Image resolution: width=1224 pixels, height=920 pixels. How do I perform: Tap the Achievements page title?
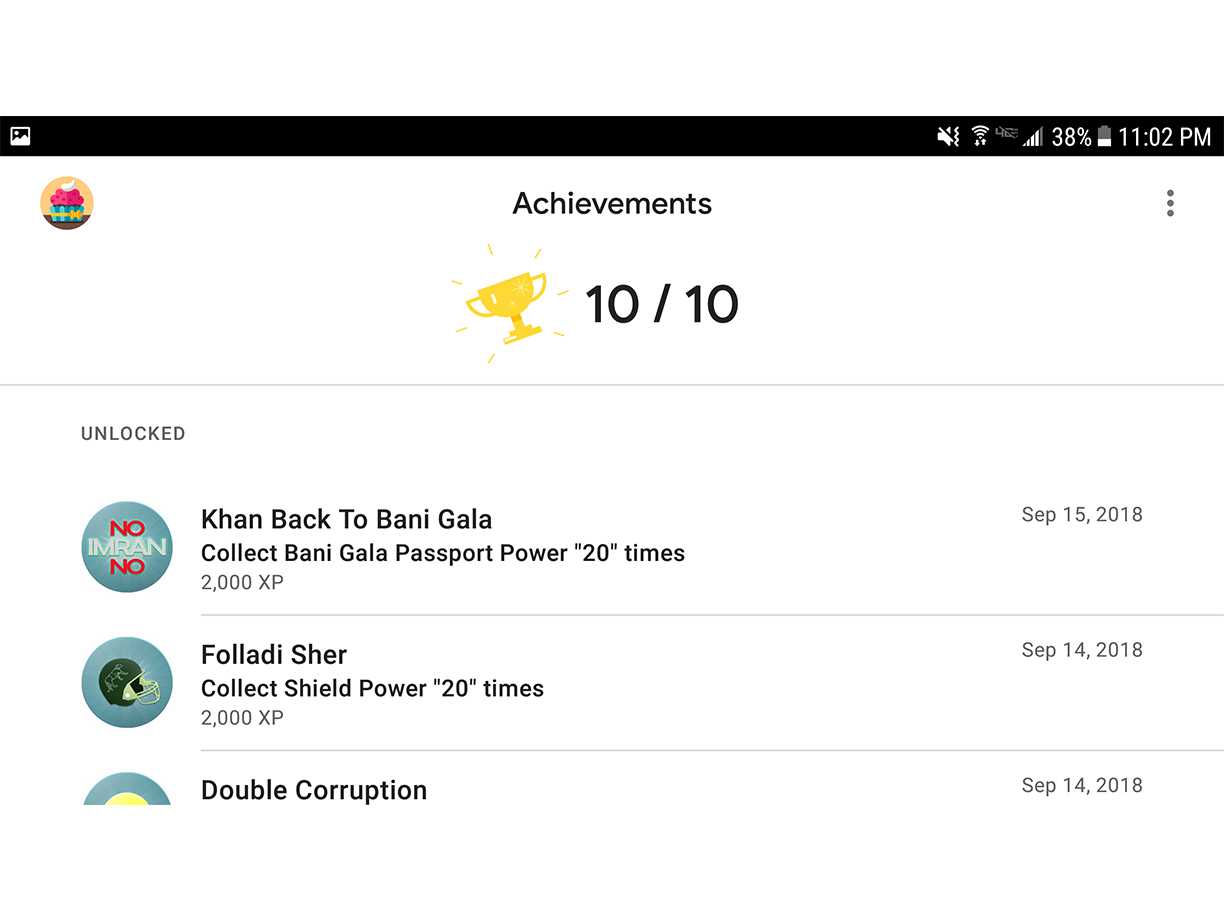point(612,203)
